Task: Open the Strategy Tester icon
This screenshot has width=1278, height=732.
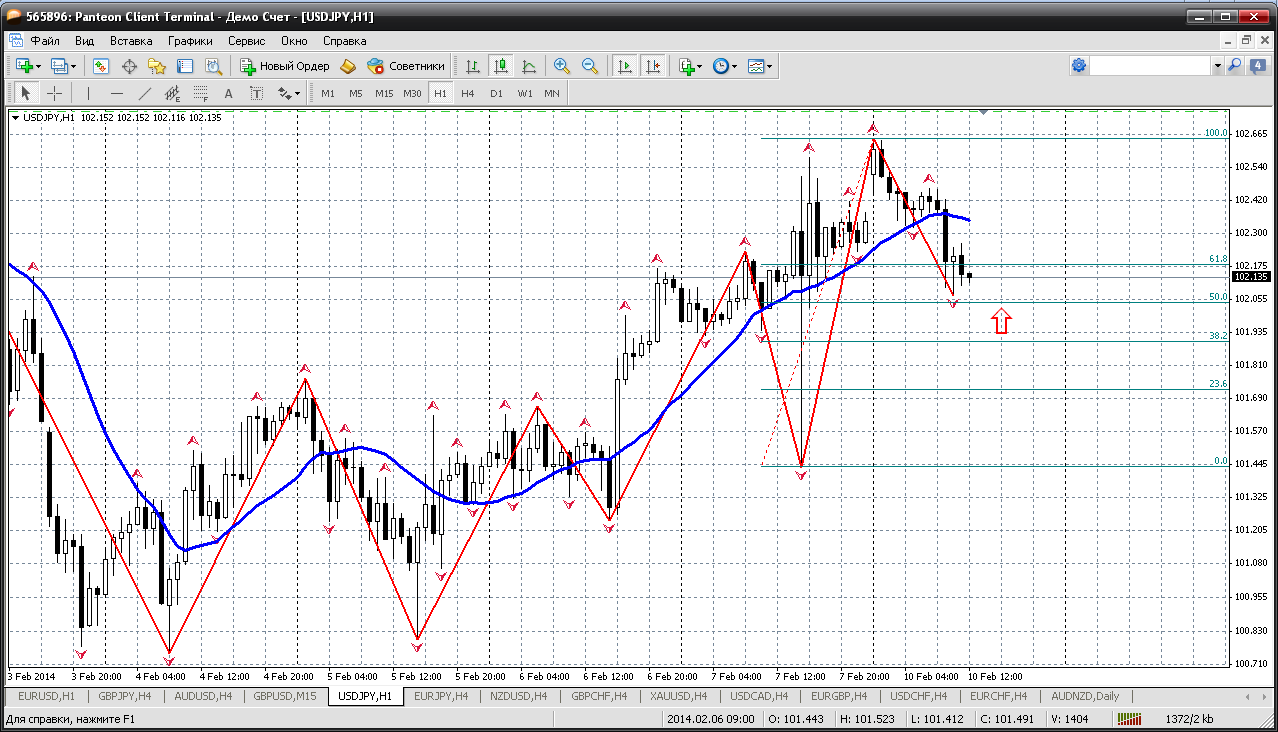Action: click(213, 66)
